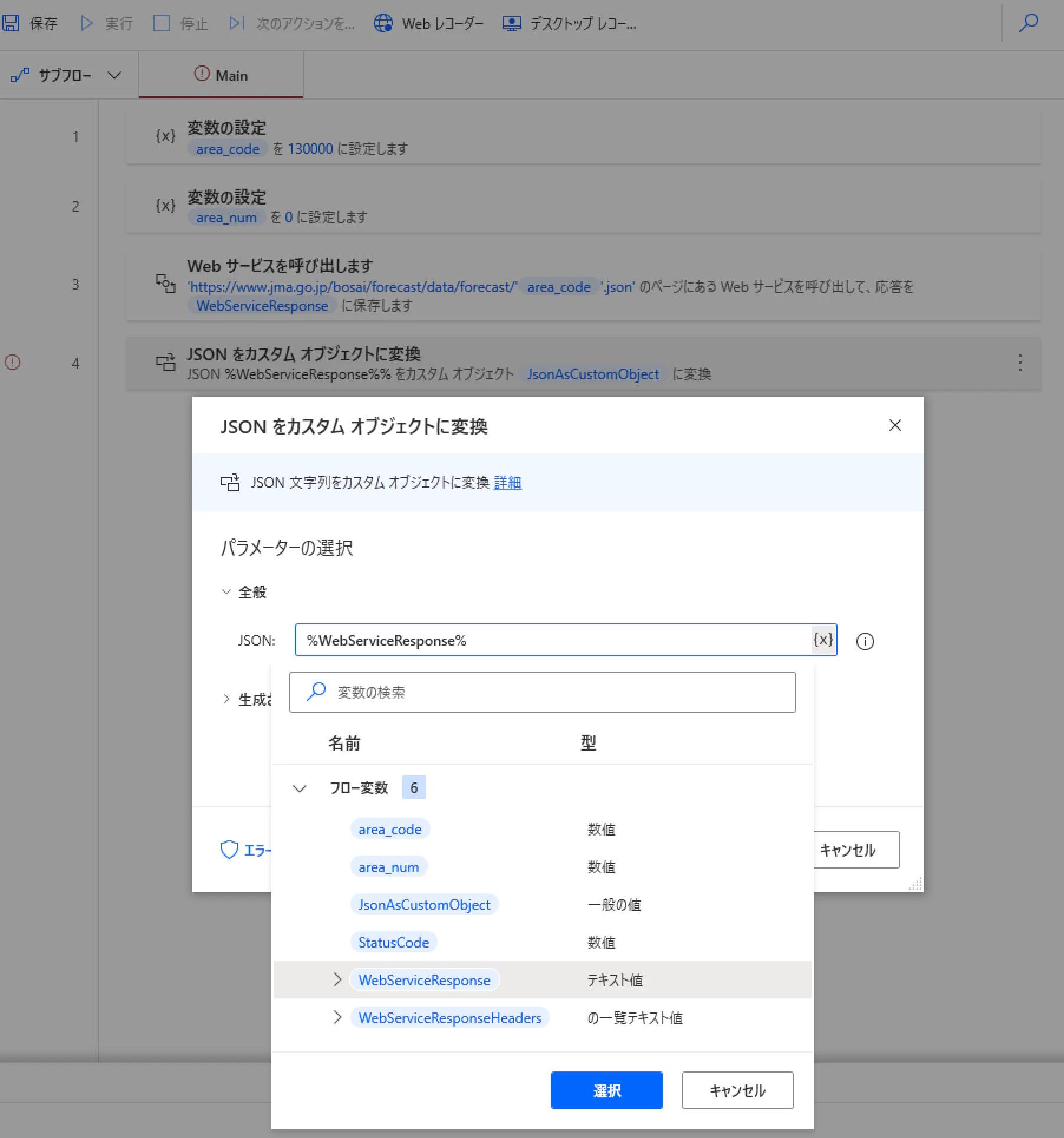Click the area_code chip in action 3
Screen dimensions: 1064x1138
point(559,287)
